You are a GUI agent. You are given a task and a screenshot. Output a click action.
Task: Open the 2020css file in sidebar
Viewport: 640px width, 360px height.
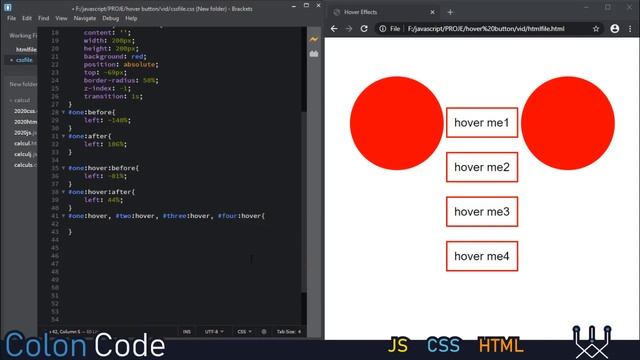25,111
